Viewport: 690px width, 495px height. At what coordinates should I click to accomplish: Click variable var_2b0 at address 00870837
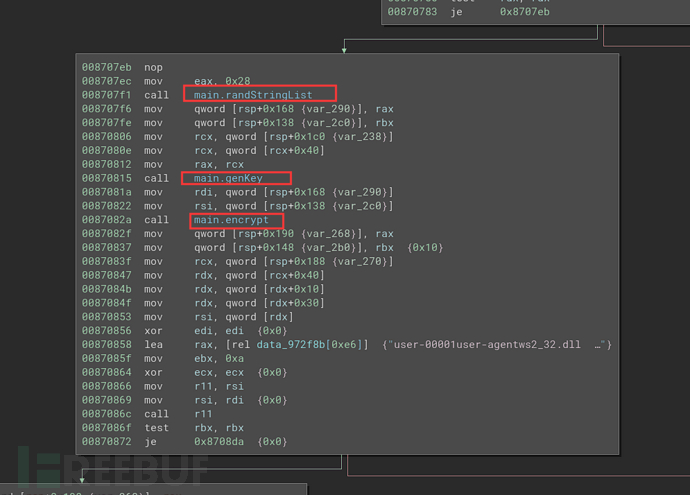pos(329,248)
